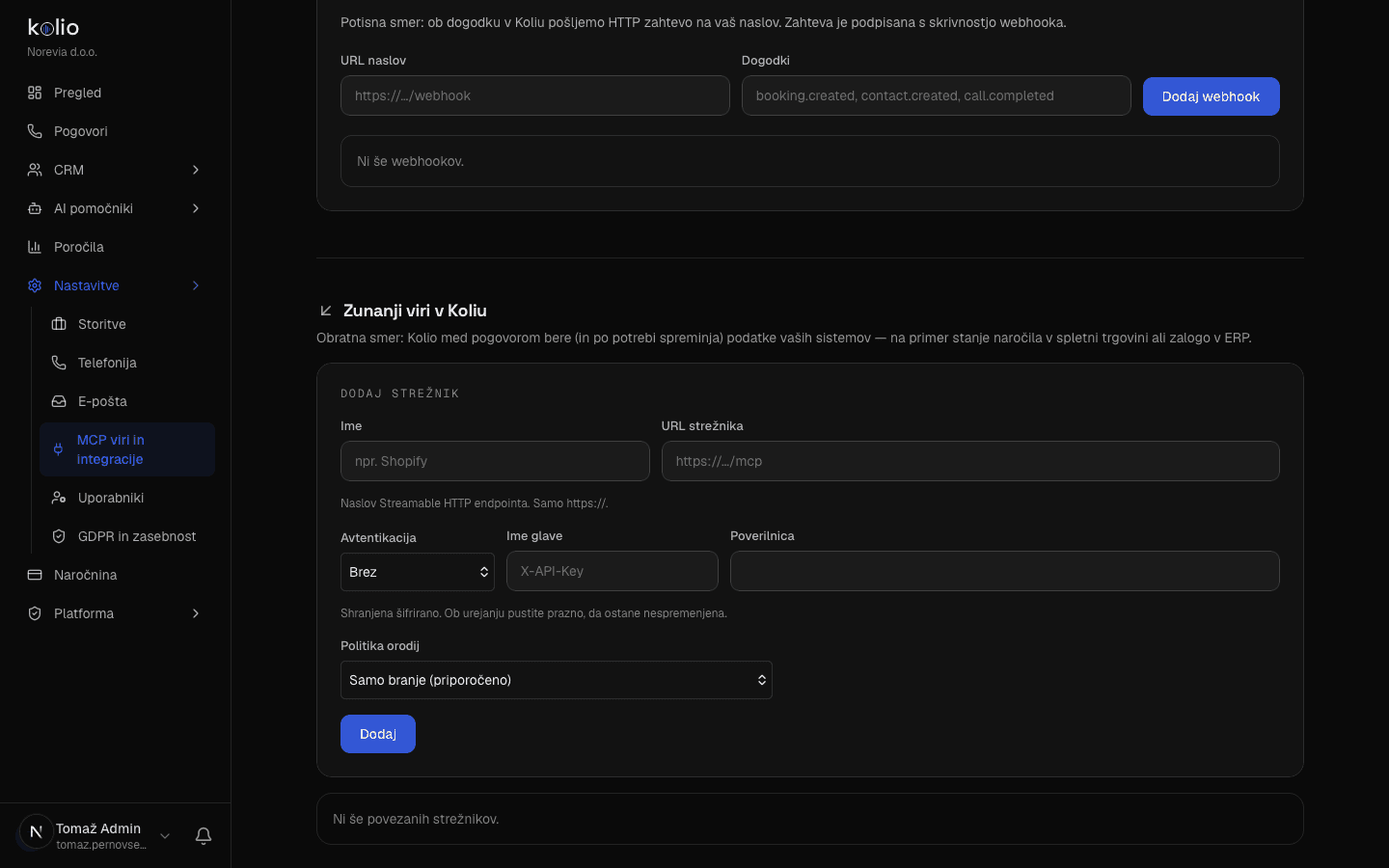The image size is (1389, 868).
Task: Click the Nastavitve gear icon
Action: coord(35,285)
